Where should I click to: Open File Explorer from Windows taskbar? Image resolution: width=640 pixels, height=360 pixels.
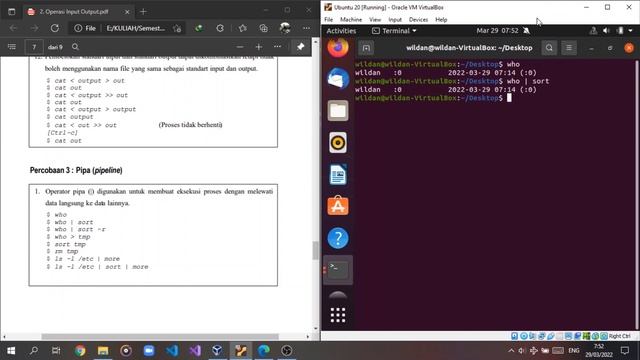(x=103, y=351)
